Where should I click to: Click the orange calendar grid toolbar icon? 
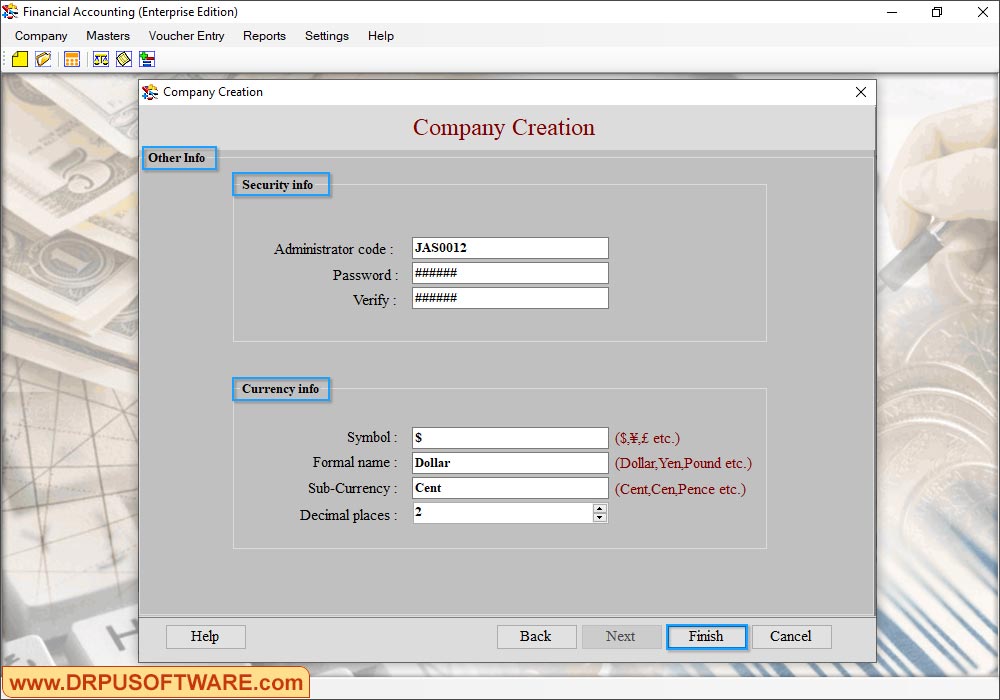coord(72,60)
